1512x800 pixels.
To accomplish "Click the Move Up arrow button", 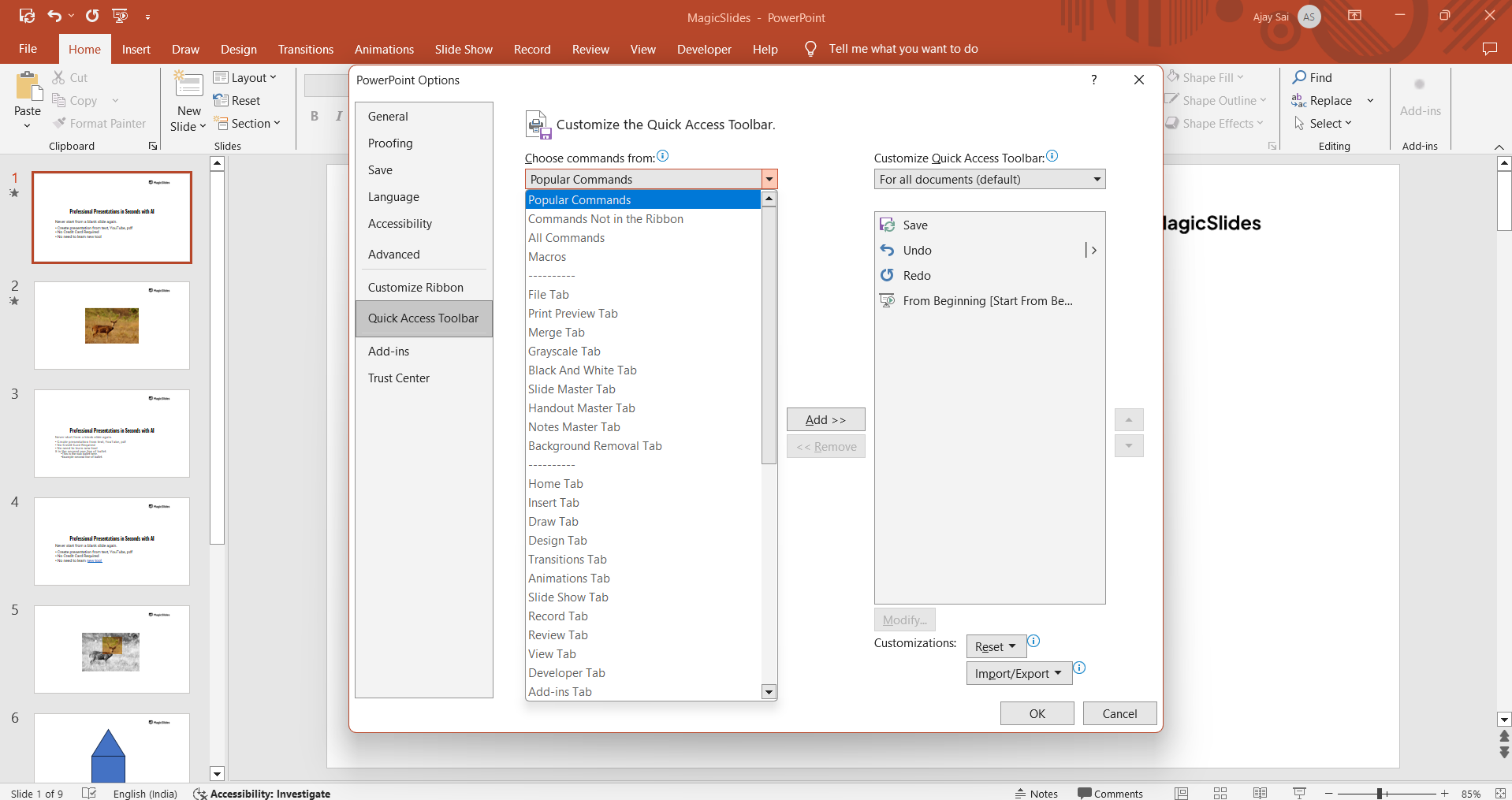I will click(x=1129, y=419).
